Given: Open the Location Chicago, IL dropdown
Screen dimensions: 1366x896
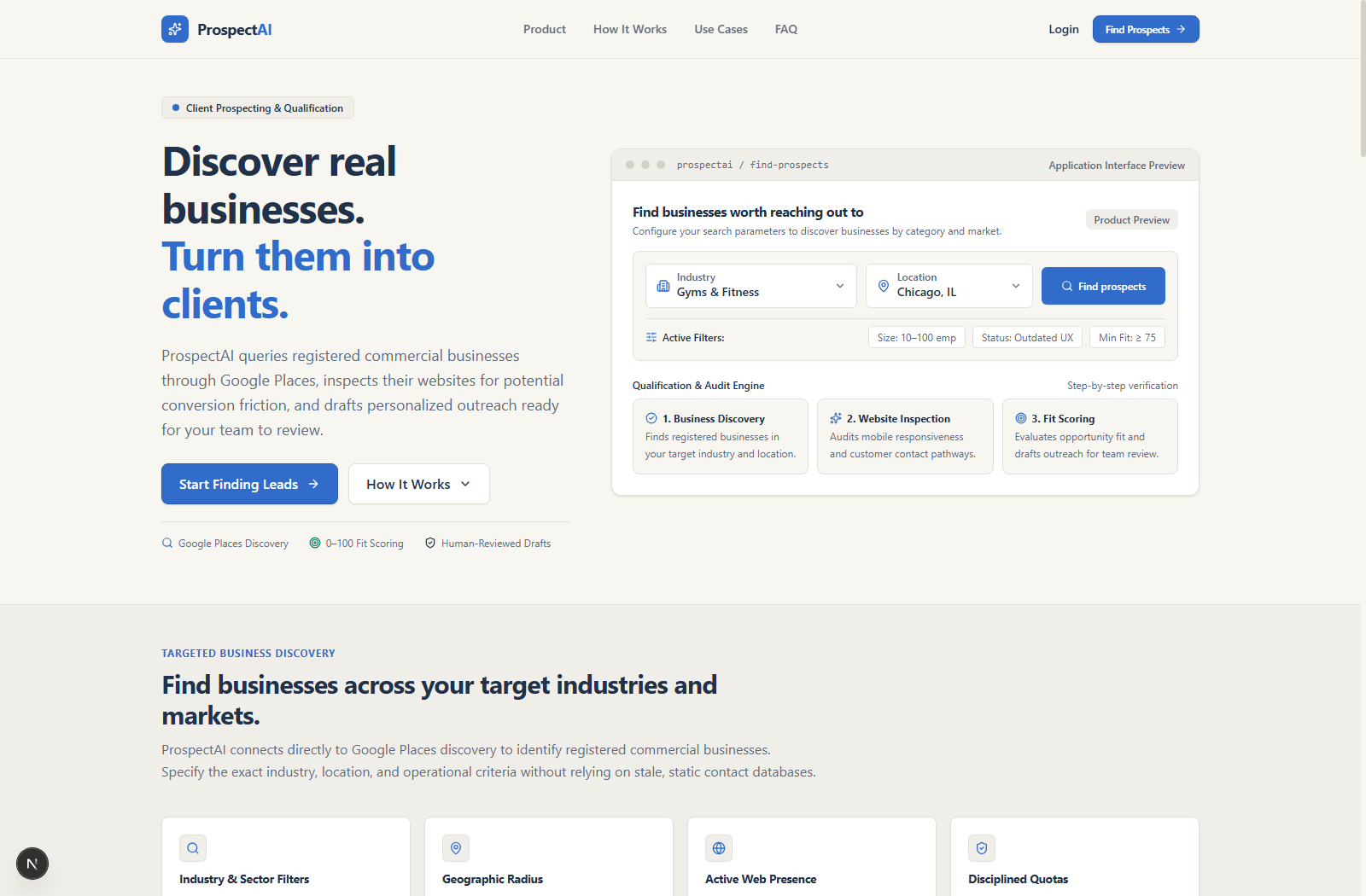Looking at the screenshot, I should coord(949,286).
